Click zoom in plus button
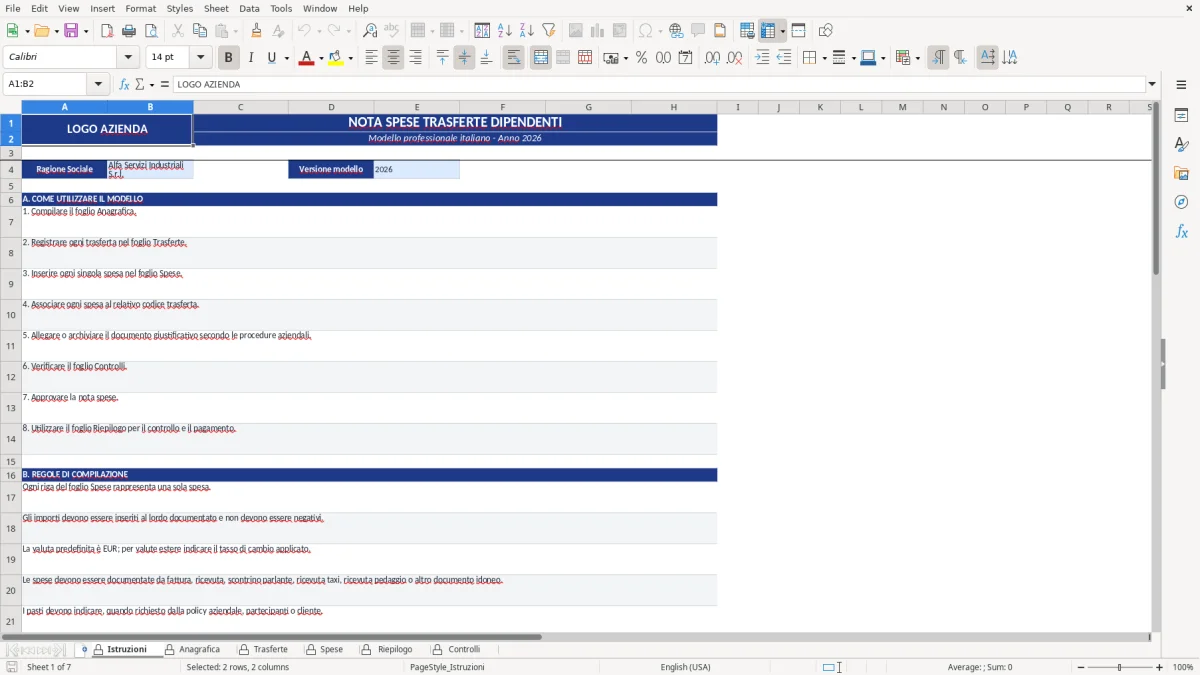Screen dimensions: 1200x675 tap(1160, 667)
